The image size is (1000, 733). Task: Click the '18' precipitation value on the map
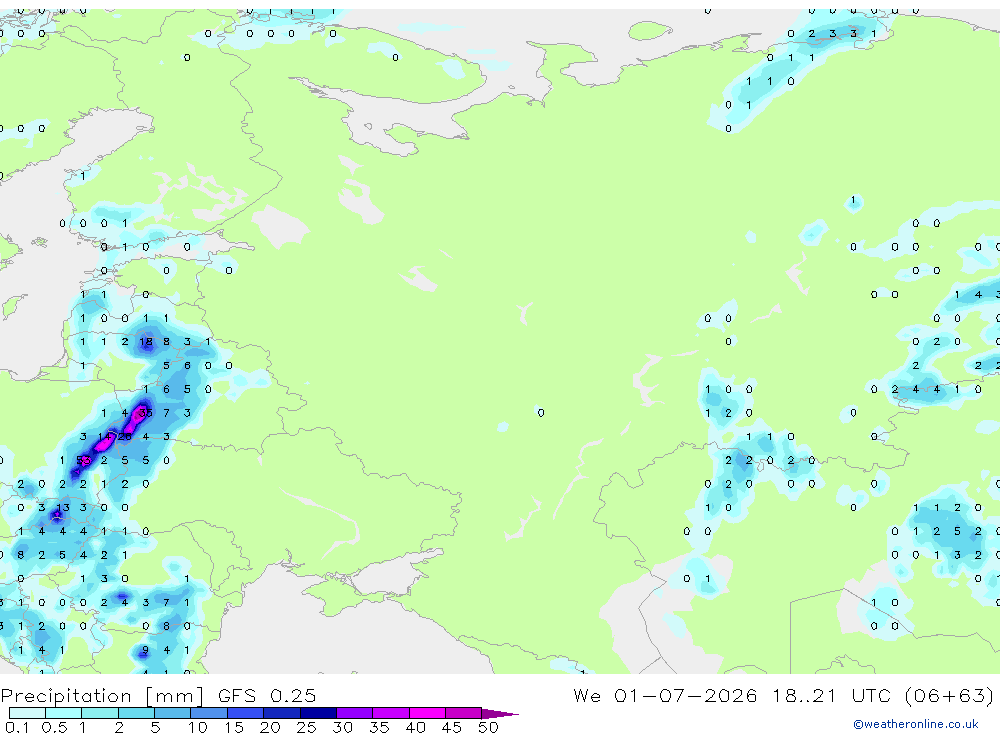click(x=146, y=342)
